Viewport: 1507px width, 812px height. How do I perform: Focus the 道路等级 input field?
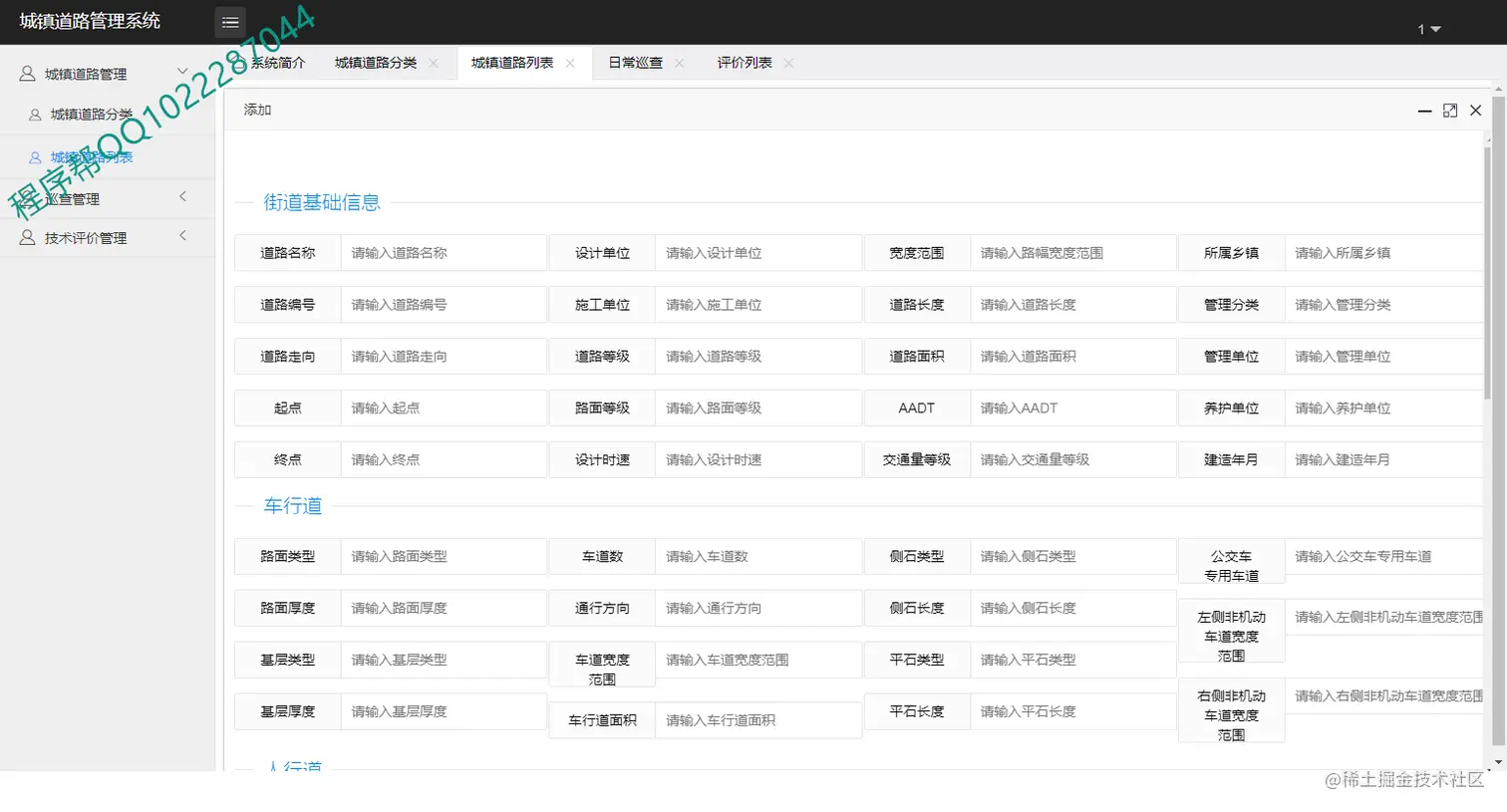point(758,357)
